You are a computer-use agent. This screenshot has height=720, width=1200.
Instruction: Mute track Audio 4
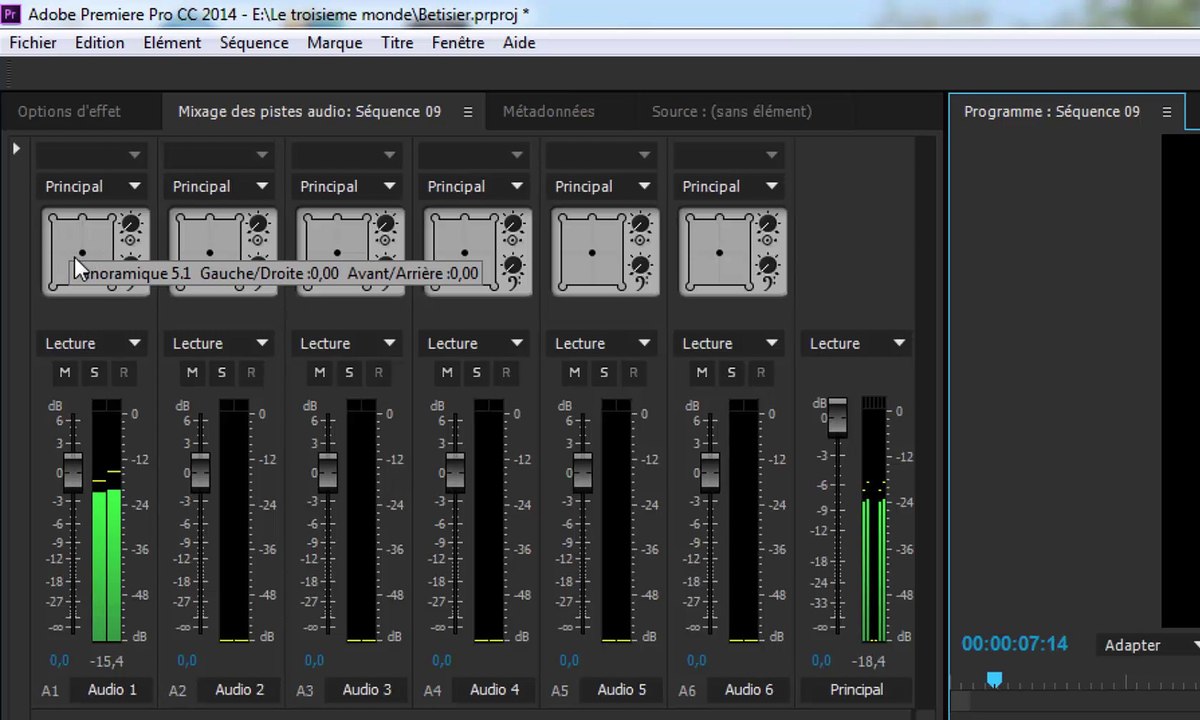coord(447,373)
